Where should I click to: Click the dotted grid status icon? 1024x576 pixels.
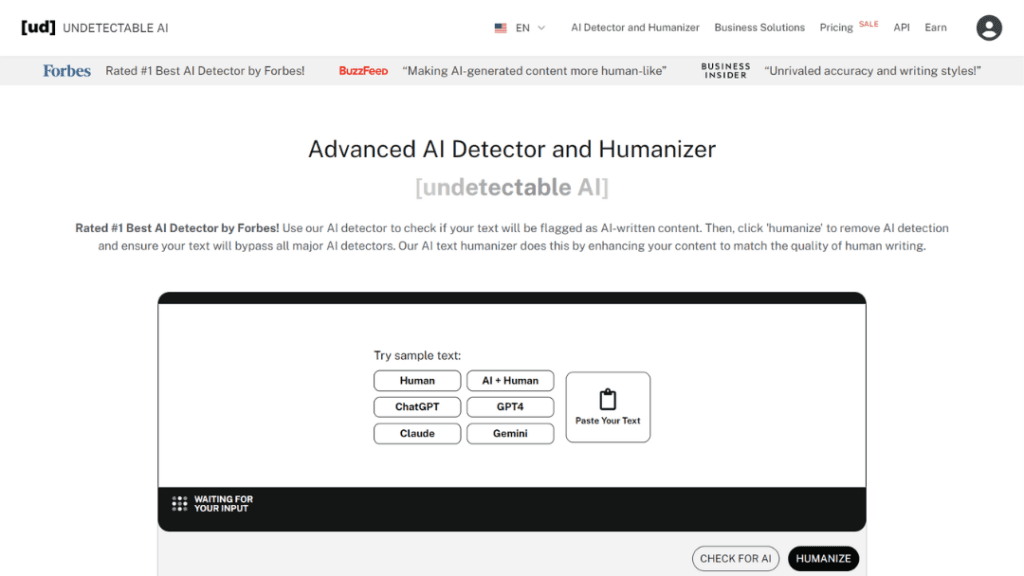(x=180, y=504)
